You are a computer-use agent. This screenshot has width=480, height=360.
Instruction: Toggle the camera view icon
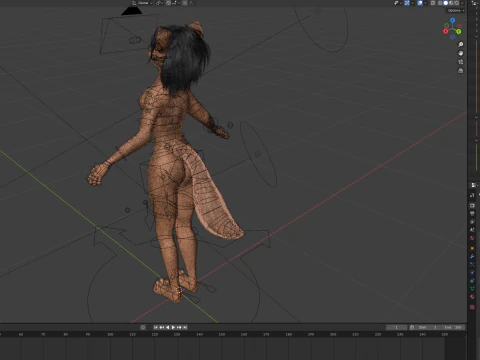pos(461,62)
